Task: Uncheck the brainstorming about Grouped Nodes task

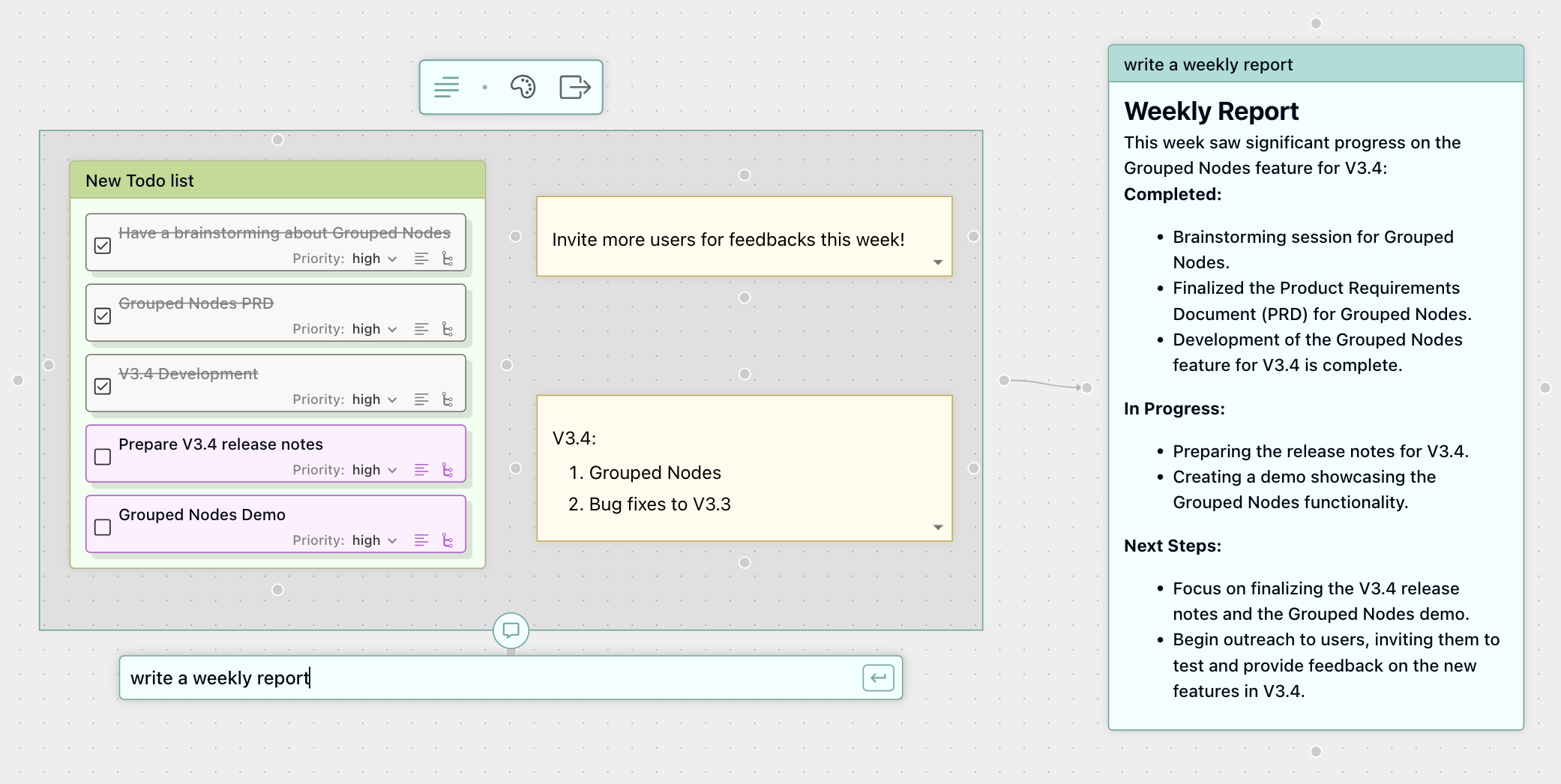Action: tap(103, 245)
